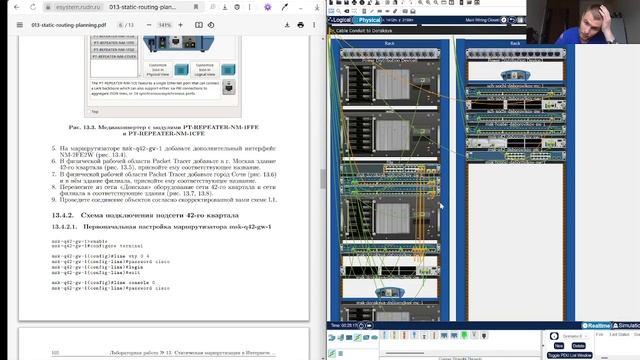Select Network Devices category in device panel

click(332, 338)
